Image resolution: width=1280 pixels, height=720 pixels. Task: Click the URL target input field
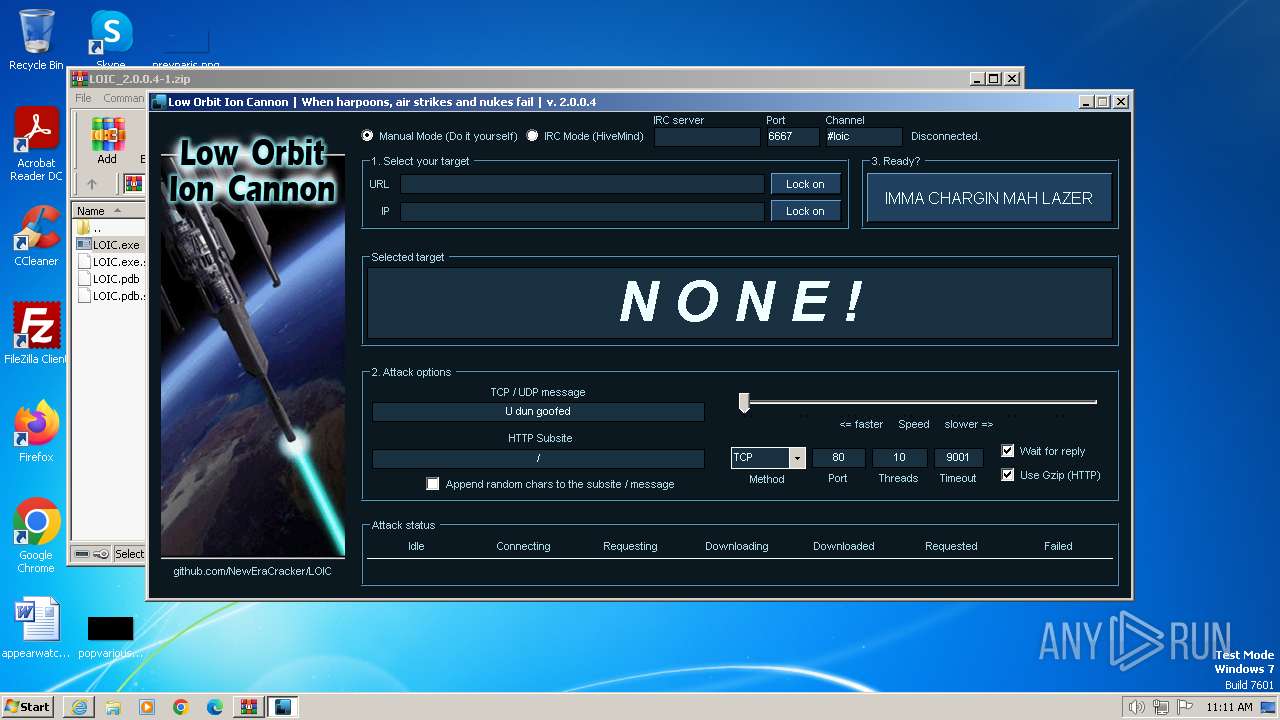(x=582, y=184)
